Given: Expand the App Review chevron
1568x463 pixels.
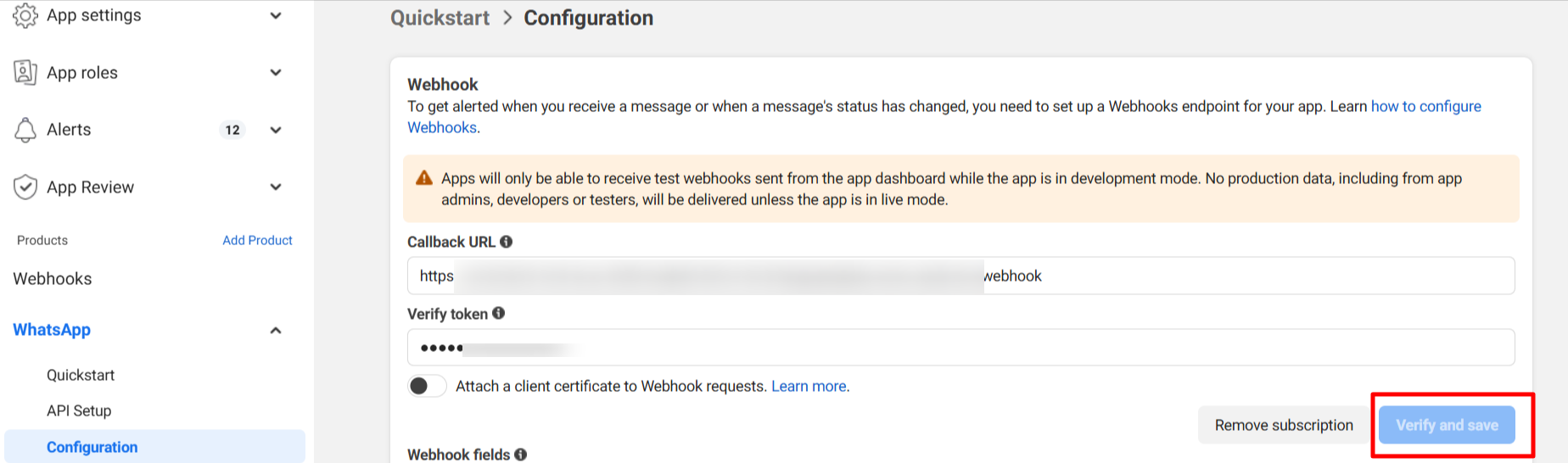Looking at the screenshot, I should tap(276, 187).
